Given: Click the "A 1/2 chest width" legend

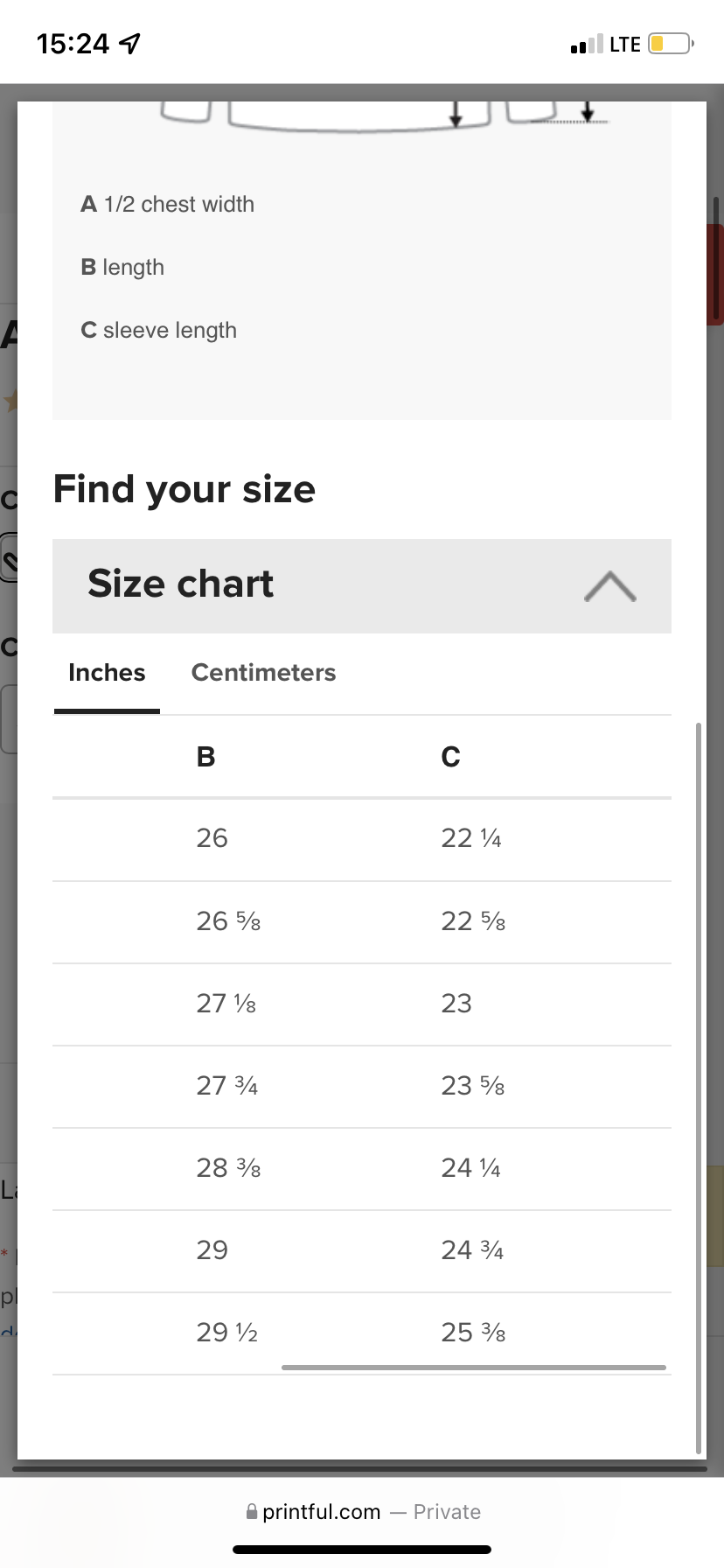Looking at the screenshot, I should point(168,205).
